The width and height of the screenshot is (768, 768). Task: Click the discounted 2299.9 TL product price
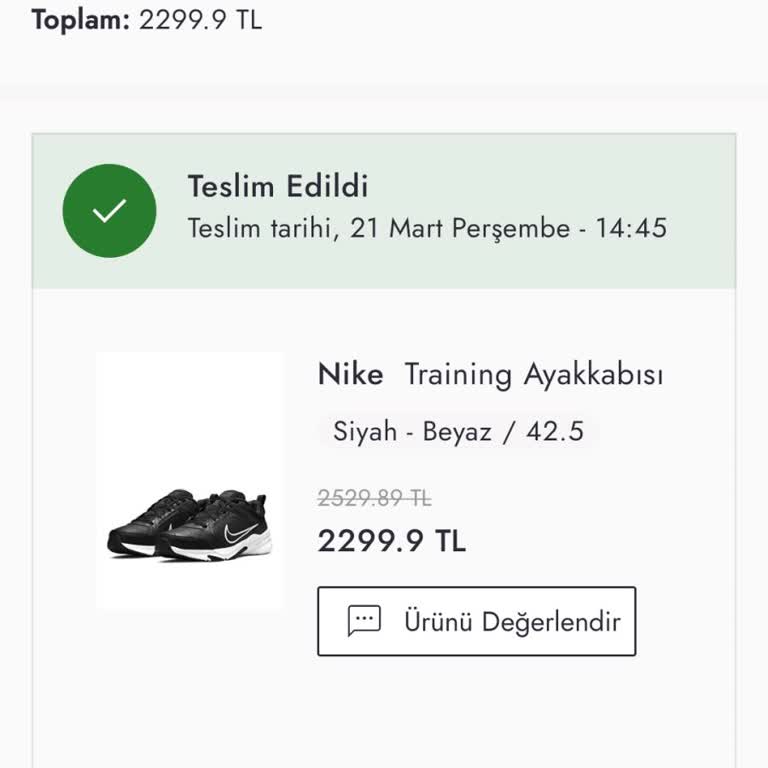pyautogui.click(x=391, y=541)
